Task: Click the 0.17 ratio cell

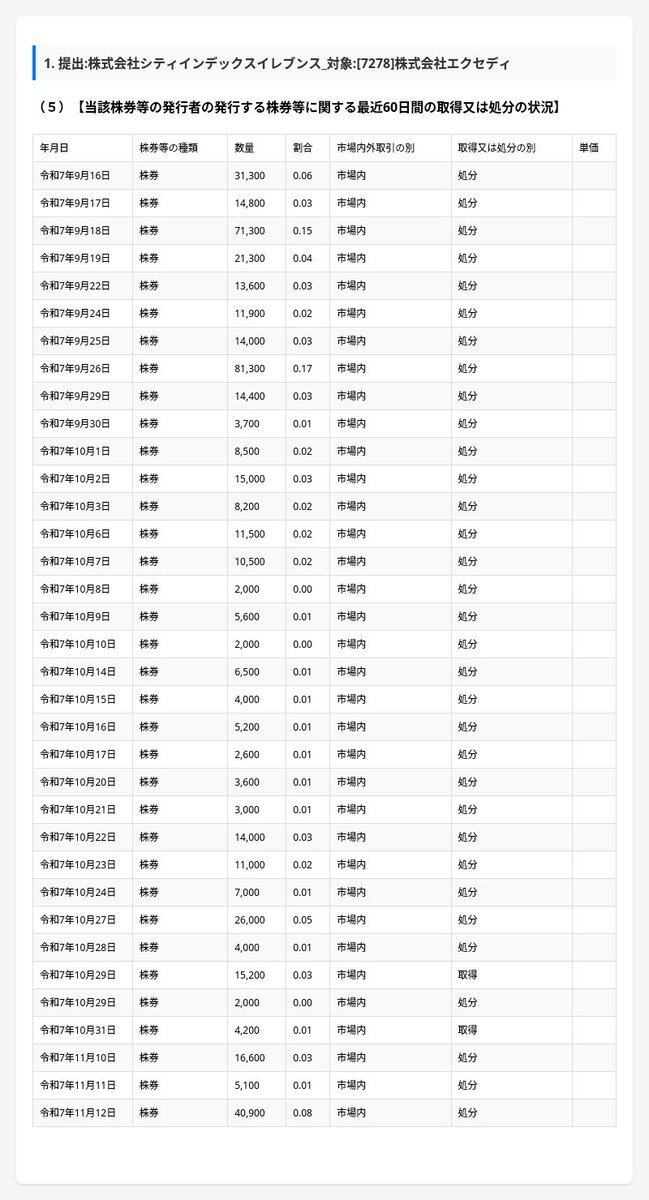Action: tap(302, 368)
